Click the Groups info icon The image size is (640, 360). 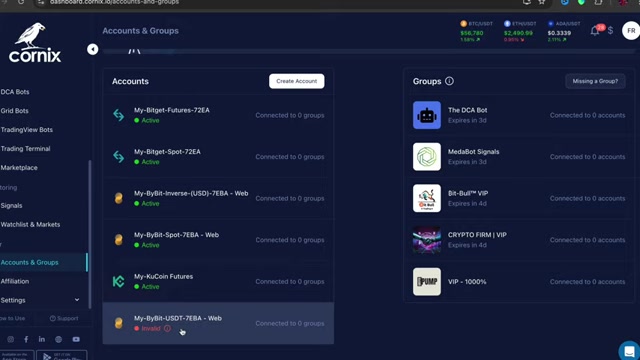coord(449,81)
